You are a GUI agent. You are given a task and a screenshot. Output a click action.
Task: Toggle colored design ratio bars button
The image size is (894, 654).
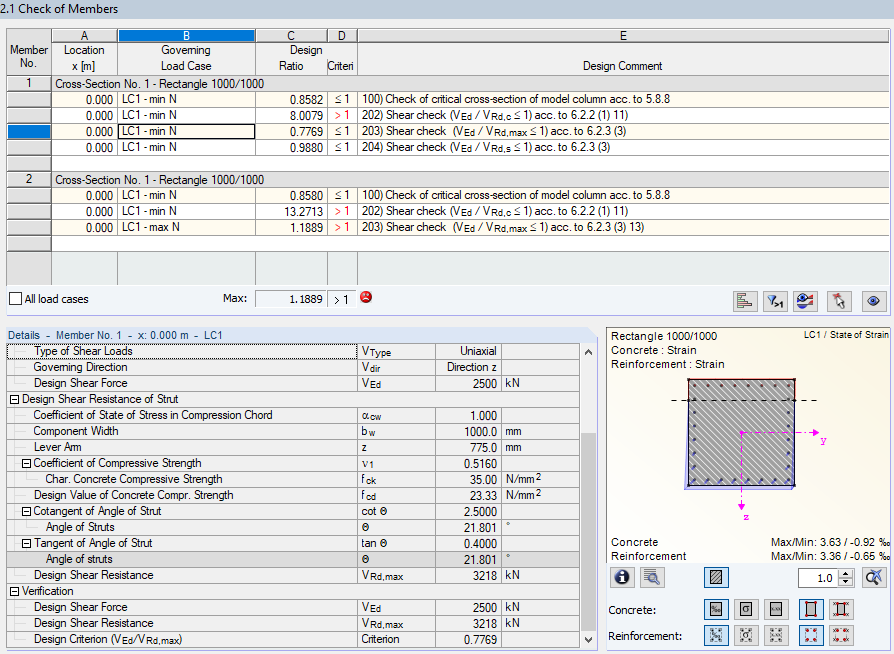click(745, 300)
